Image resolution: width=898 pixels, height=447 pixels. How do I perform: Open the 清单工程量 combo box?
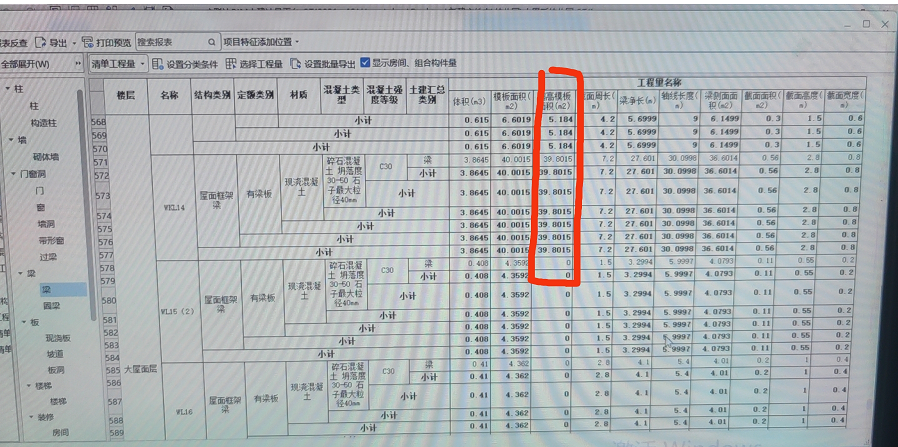pyautogui.click(x=119, y=64)
